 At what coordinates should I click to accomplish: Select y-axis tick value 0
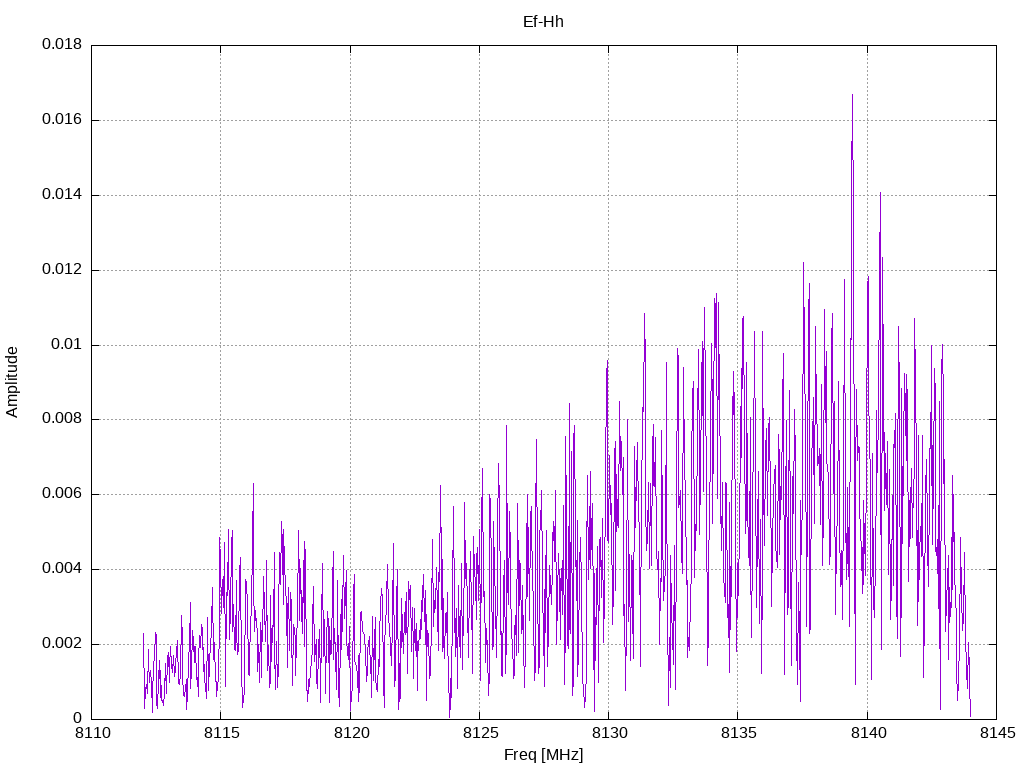point(78,718)
